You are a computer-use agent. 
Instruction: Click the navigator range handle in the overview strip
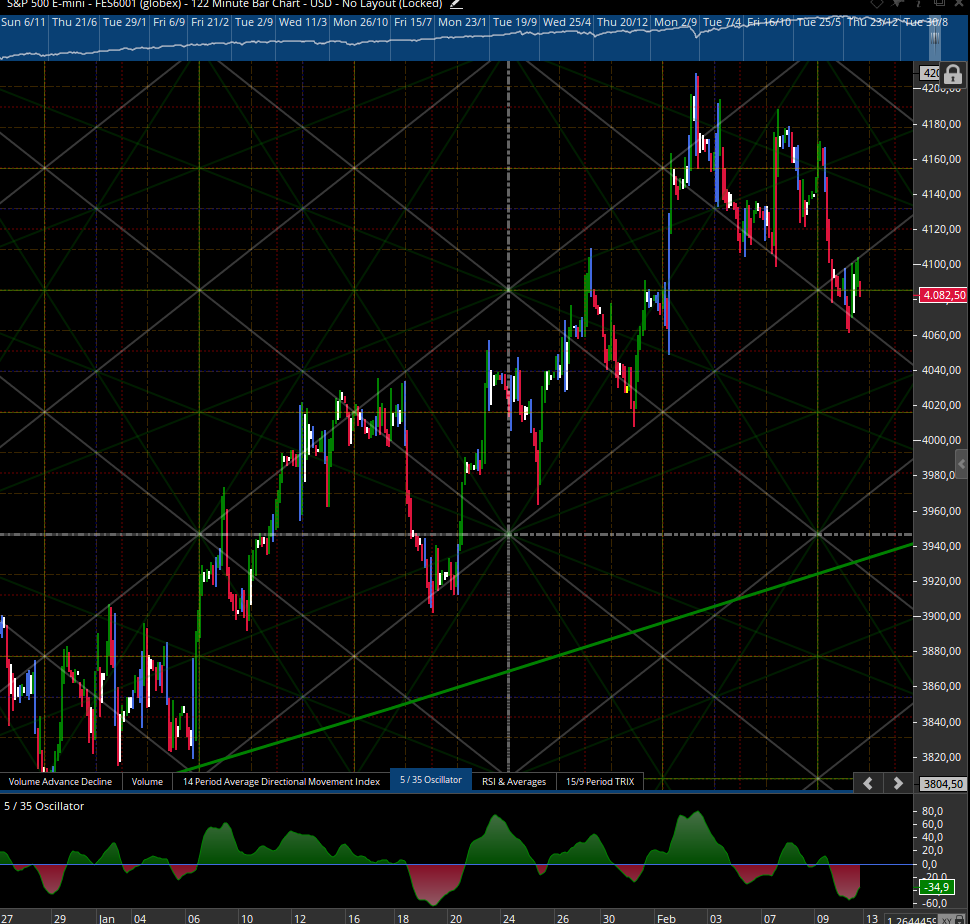tap(935, 38)
